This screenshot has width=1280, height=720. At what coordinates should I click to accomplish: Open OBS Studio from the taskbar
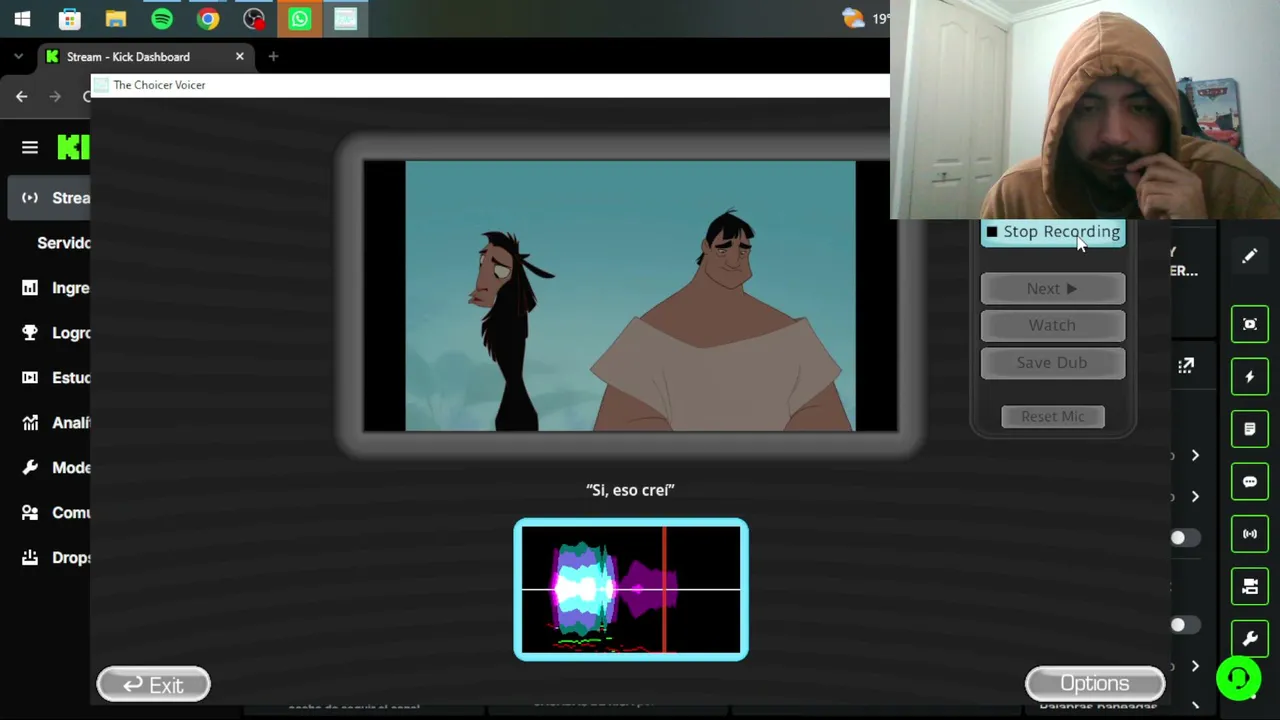pyautogui.click(x=253, y=19)
